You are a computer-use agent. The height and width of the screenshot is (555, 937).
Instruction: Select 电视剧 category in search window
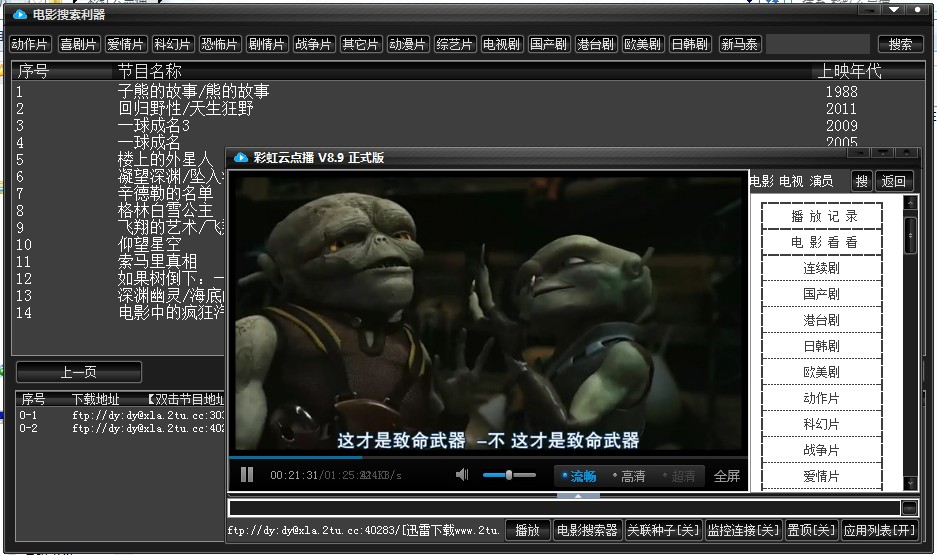coord(502,44)
